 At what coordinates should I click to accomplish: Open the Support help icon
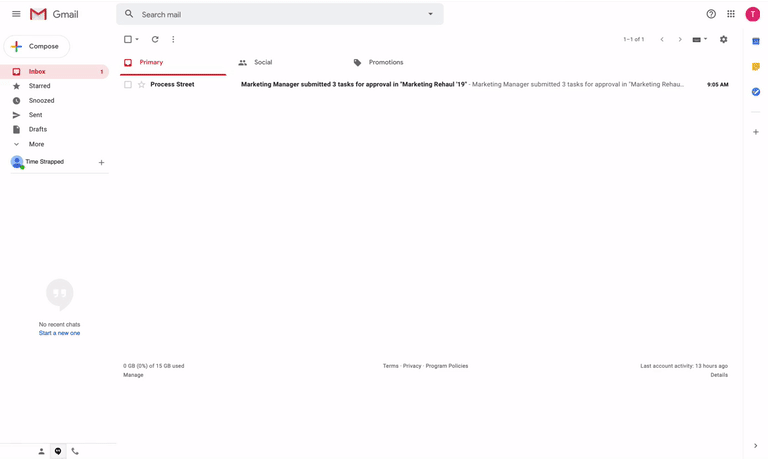point(711,14)
